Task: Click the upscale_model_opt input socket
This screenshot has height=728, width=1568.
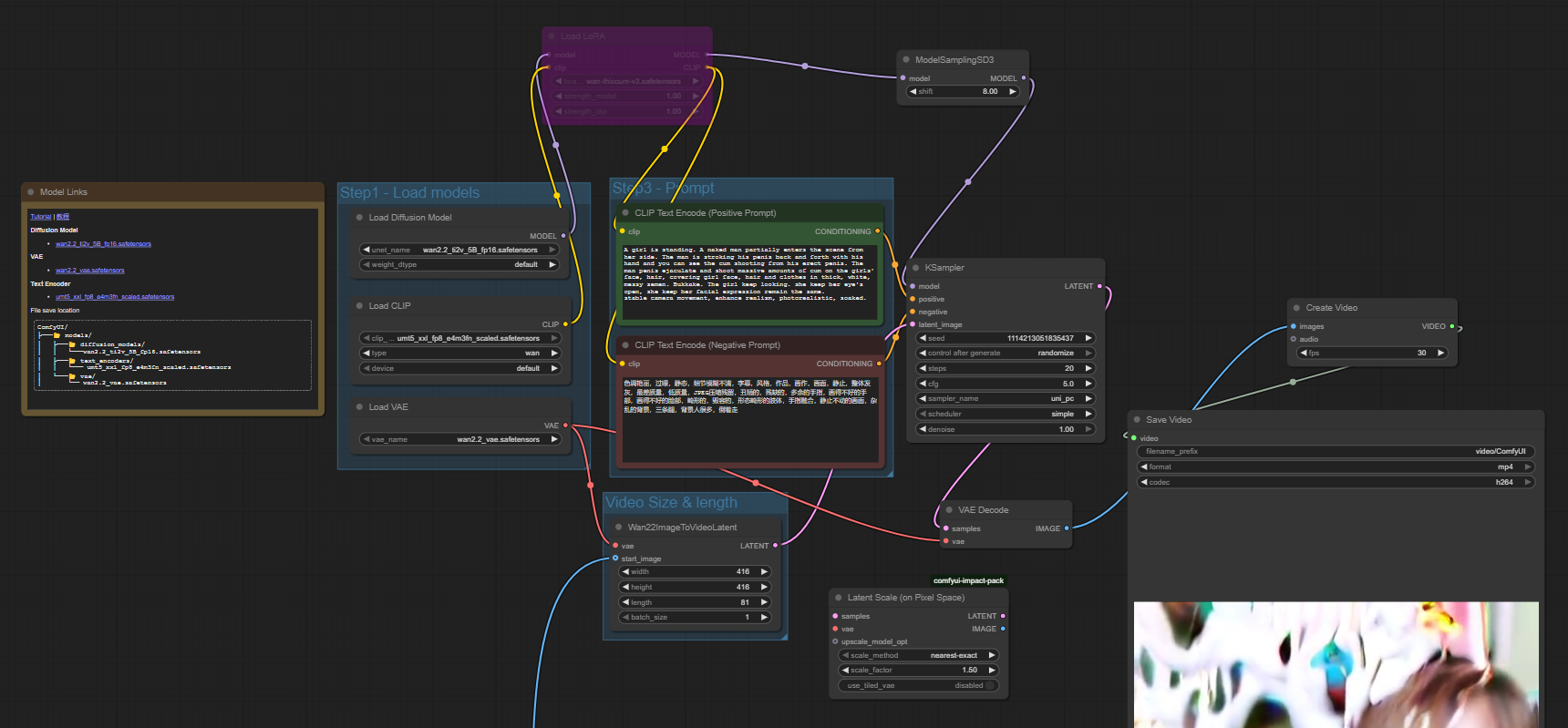Action: [835, 641]
